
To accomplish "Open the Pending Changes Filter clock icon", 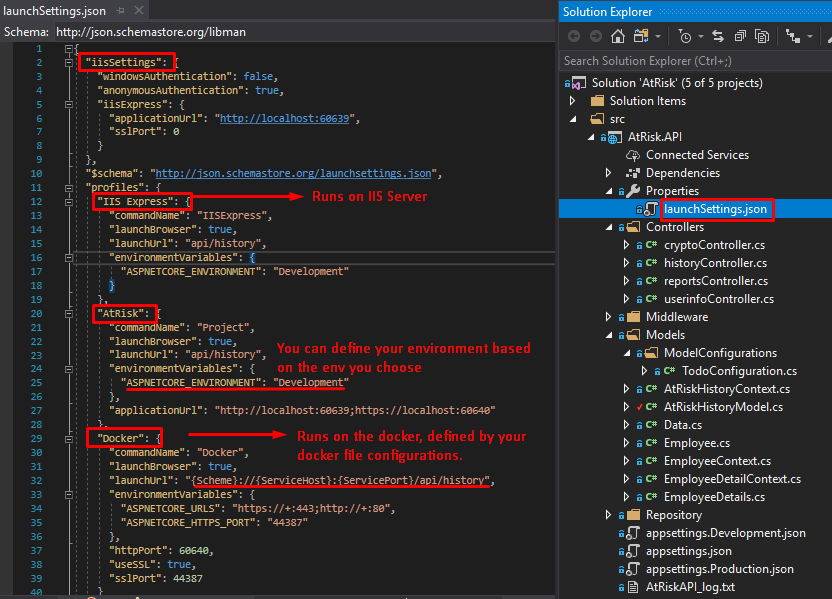I will [x=685, y=36].
